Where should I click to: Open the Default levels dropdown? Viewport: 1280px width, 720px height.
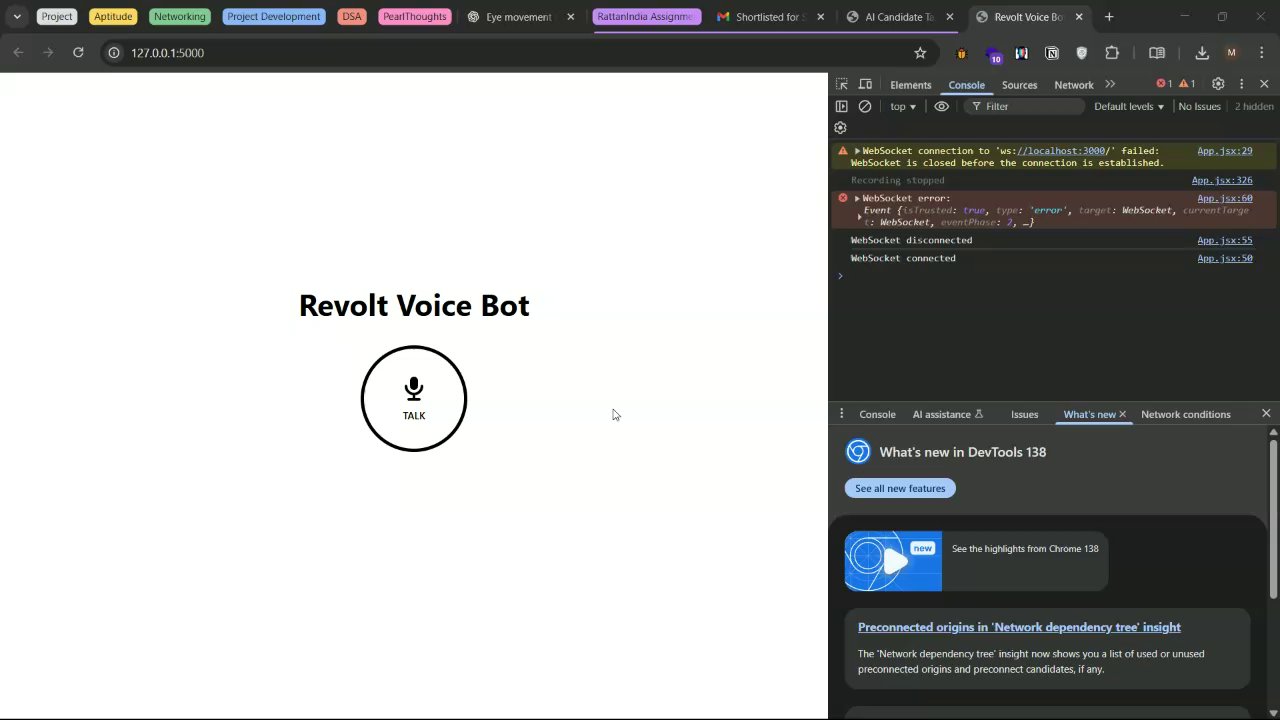click(1129, 106)
